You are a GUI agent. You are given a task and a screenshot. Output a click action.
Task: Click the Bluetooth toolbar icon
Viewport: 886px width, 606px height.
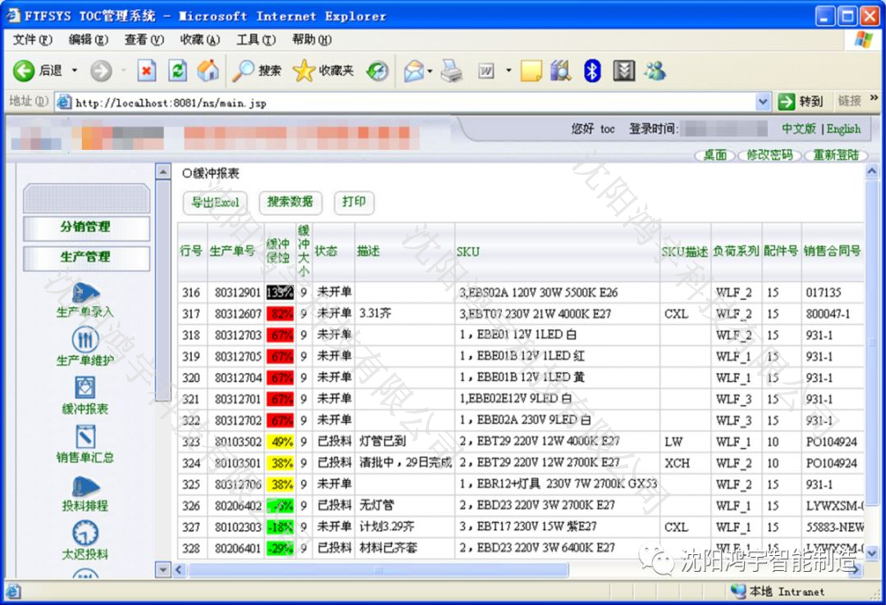(x=592, y=71)
